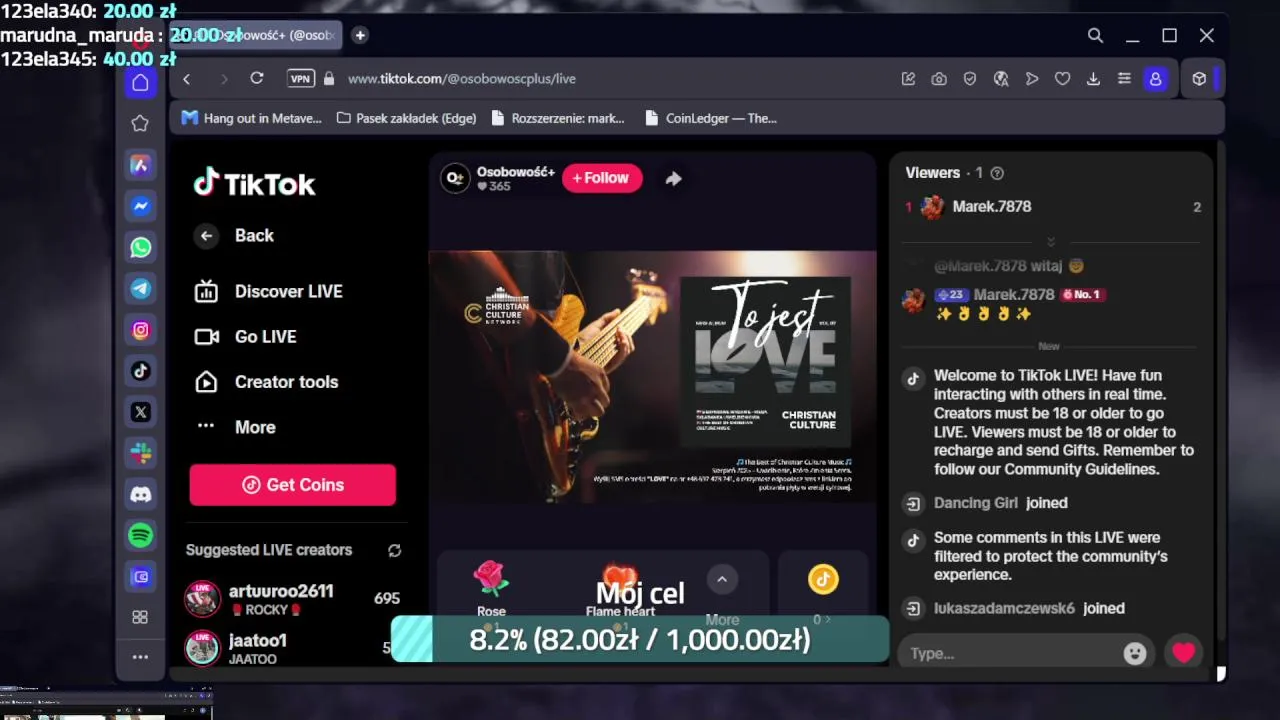The image size is (1280, 720).
Task: Click the TikTok logo
Action: coord(254,183)
